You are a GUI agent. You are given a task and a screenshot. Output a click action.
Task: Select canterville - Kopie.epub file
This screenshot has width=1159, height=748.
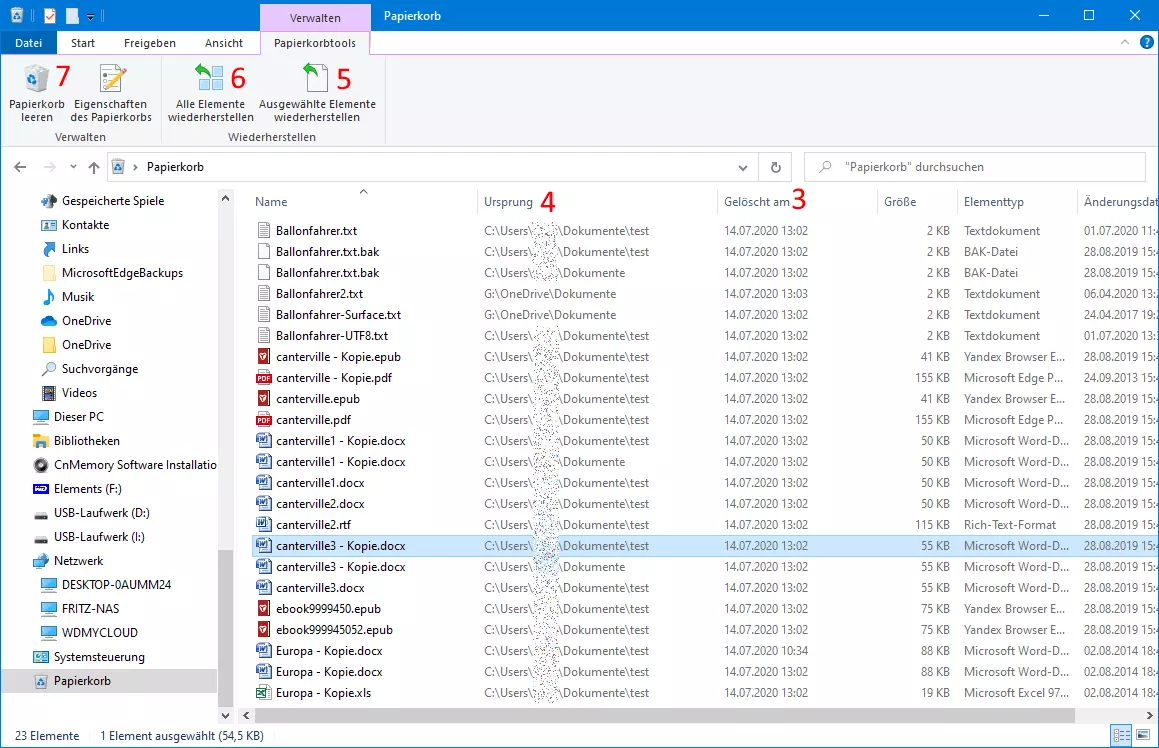(x=338, y=357)
